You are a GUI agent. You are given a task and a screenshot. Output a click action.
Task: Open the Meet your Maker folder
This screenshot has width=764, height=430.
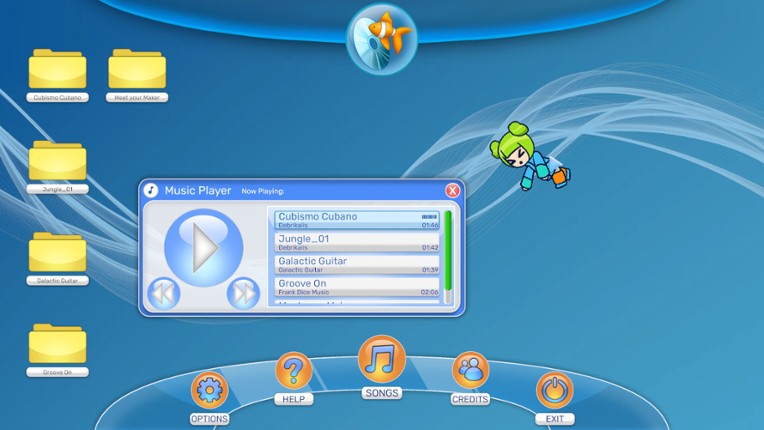click(137, 69)
